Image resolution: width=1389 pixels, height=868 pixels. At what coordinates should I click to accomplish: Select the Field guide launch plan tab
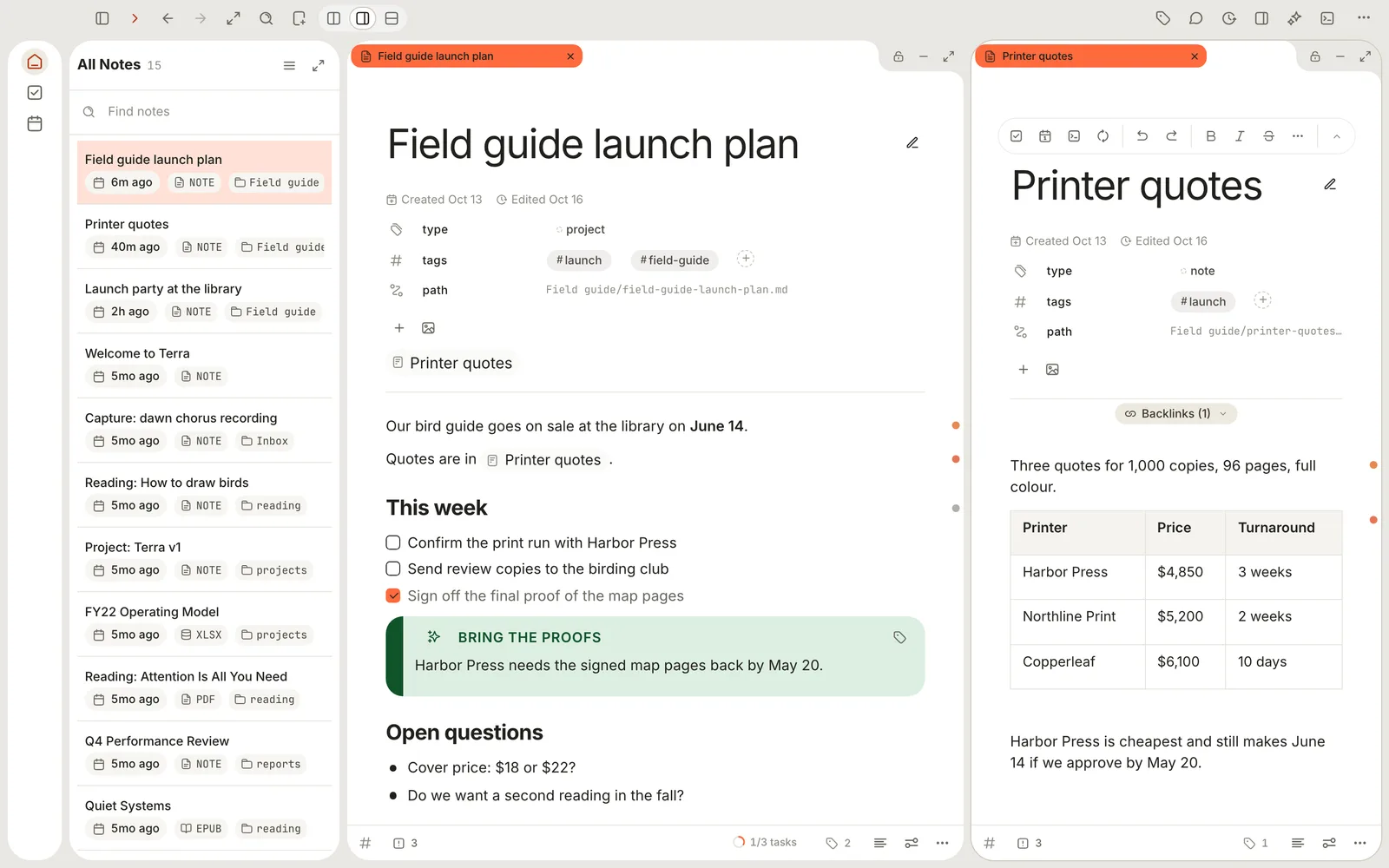(x=466, y=56)
